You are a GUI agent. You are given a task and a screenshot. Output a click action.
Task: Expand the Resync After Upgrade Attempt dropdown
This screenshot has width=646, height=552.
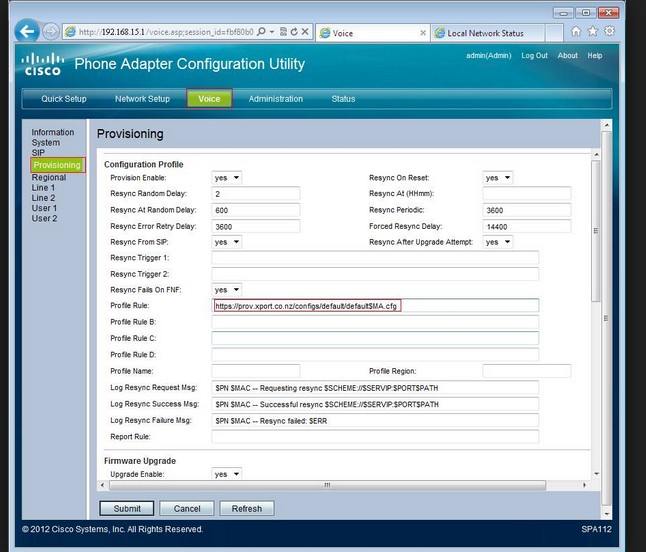point(498,242)
